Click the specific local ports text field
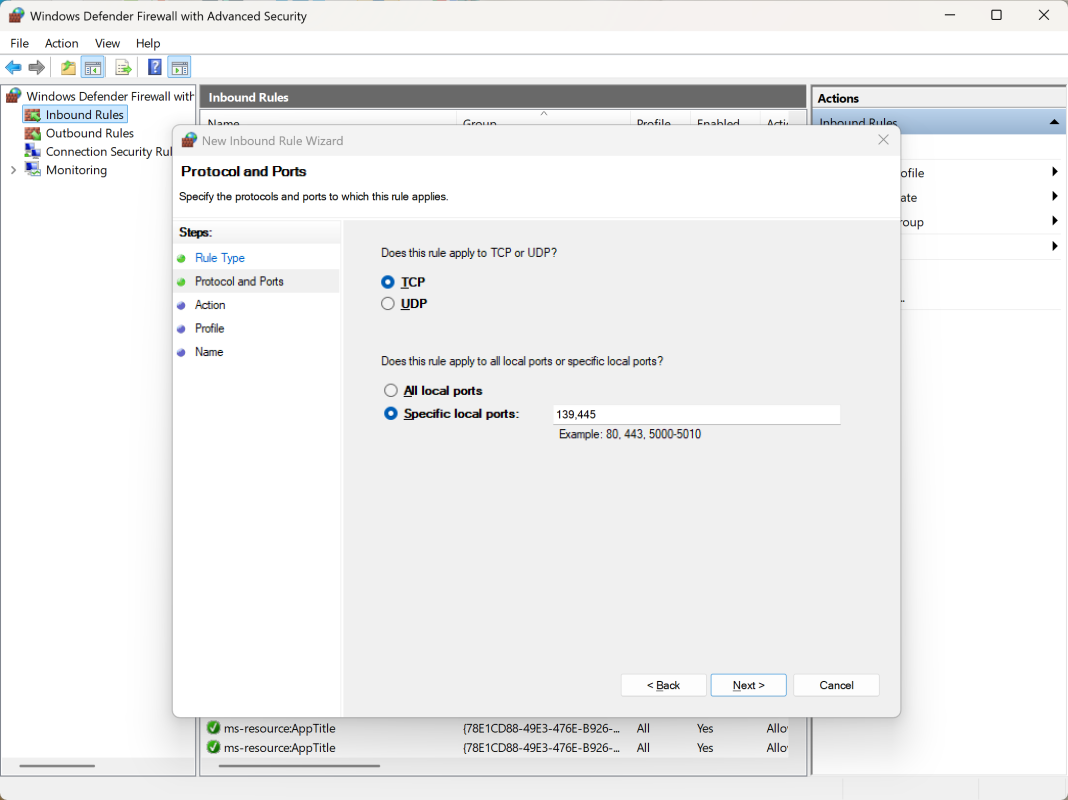 point(696,414)
